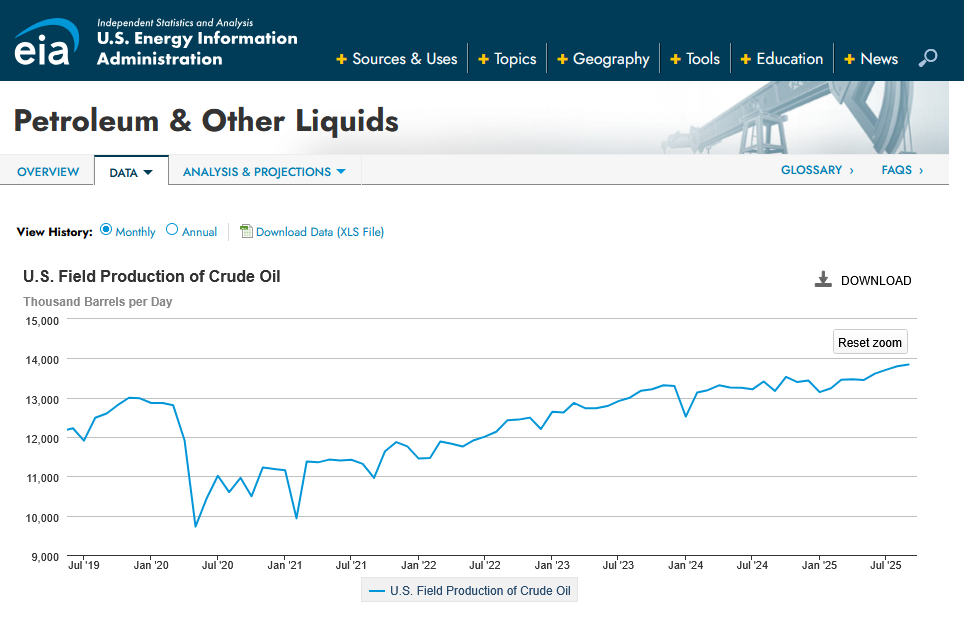Click the Jan '21 x-axis label

[285, 565]
